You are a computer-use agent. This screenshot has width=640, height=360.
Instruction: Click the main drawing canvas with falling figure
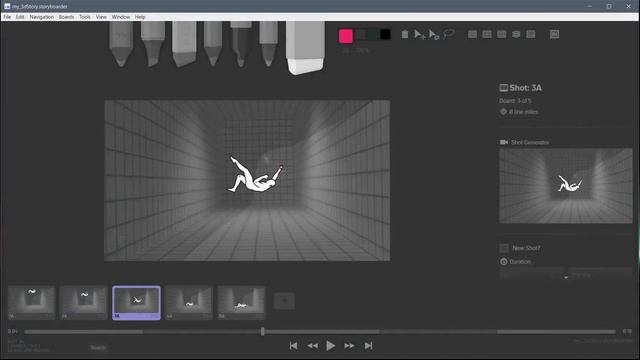(x=247, y=180)
